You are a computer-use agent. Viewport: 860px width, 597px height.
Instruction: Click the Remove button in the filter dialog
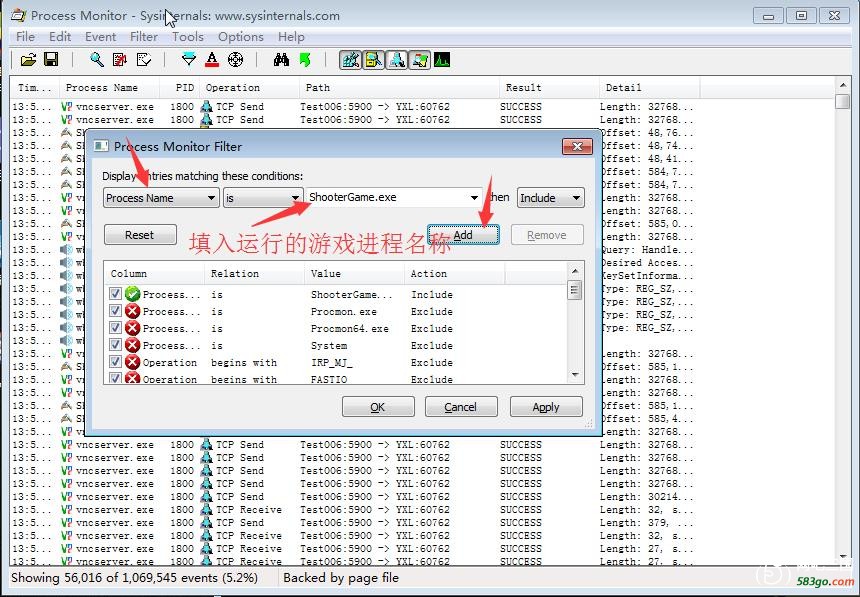tap(547, 235)
